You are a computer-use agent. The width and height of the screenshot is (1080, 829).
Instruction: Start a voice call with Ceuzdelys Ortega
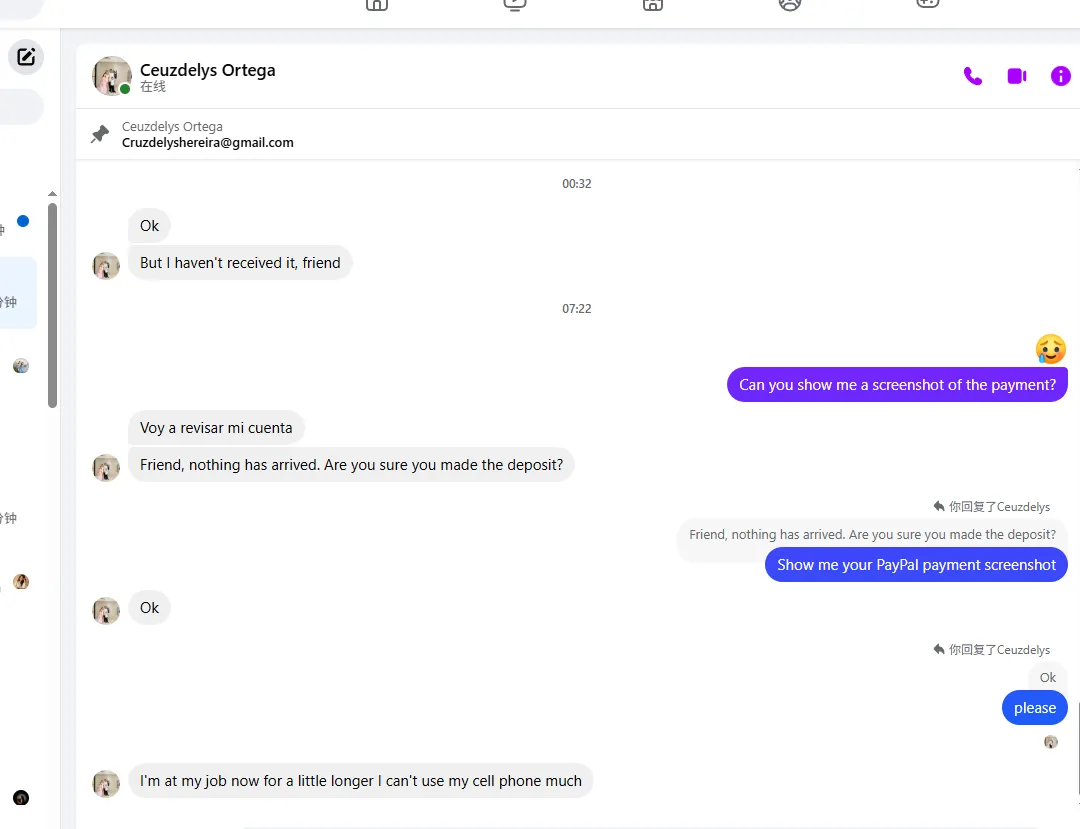(972, 77)
